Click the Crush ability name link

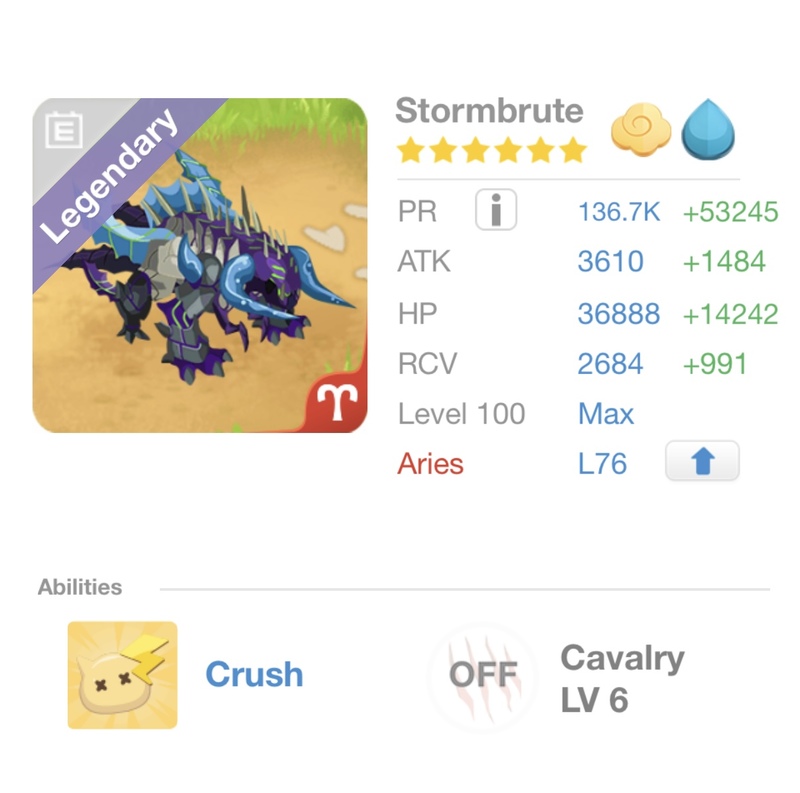(x=254, y=675)
